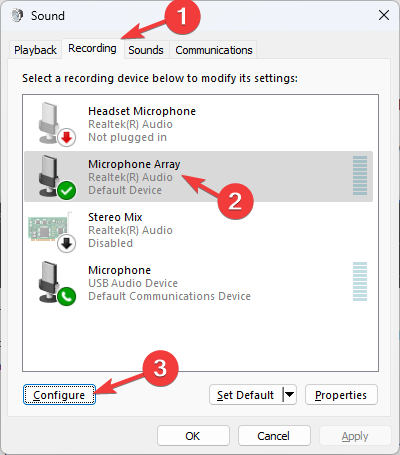
Task: Click the red not-plugged-in arrow badge
Action: (67, 137)
